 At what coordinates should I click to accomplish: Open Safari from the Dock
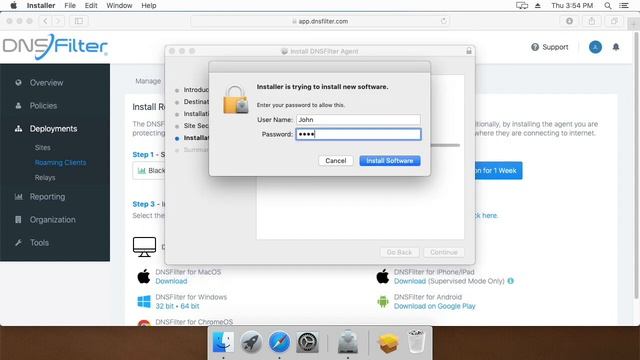279,342
